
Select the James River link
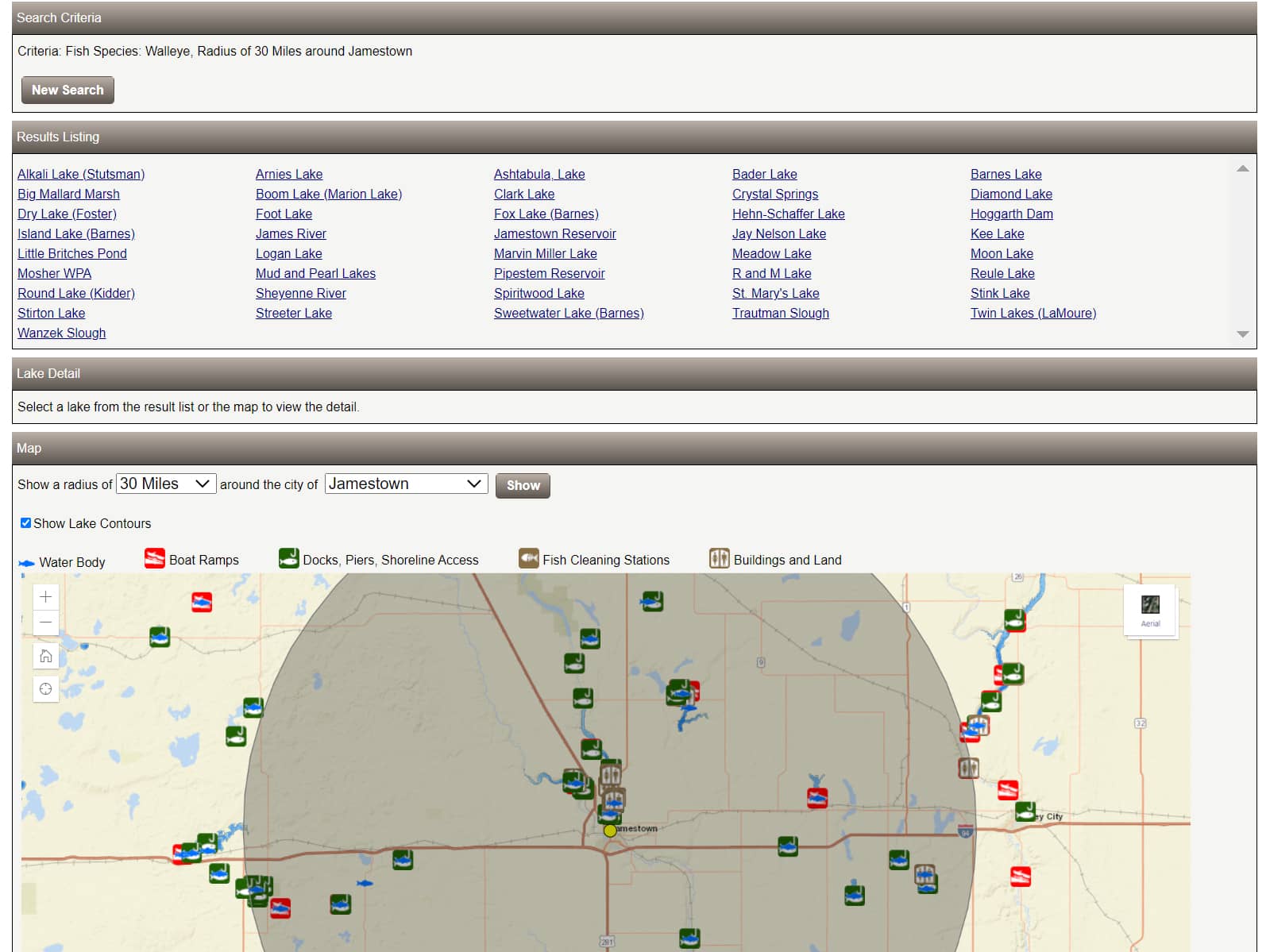click(291, 233)
